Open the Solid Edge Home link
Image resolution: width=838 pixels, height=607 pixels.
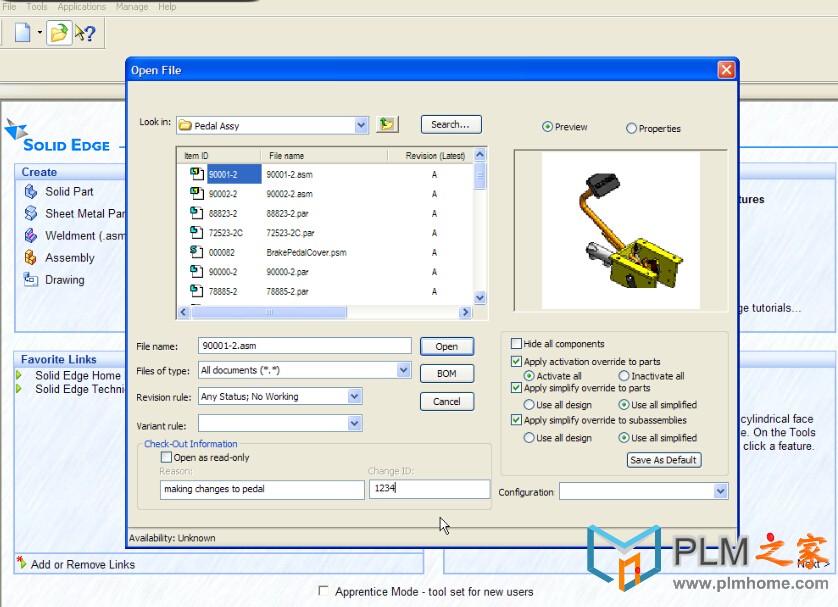[78, 375]
